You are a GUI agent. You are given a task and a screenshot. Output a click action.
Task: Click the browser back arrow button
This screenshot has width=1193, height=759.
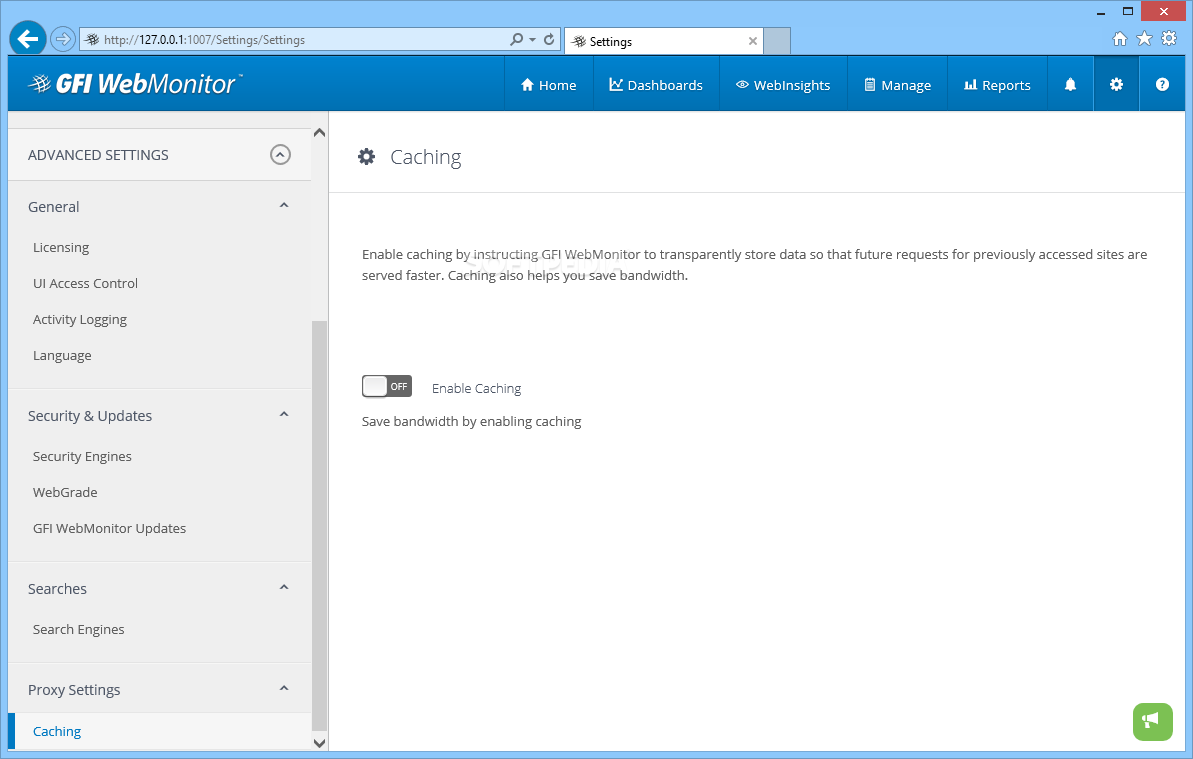pyautogui.click(x=28, y=39)
